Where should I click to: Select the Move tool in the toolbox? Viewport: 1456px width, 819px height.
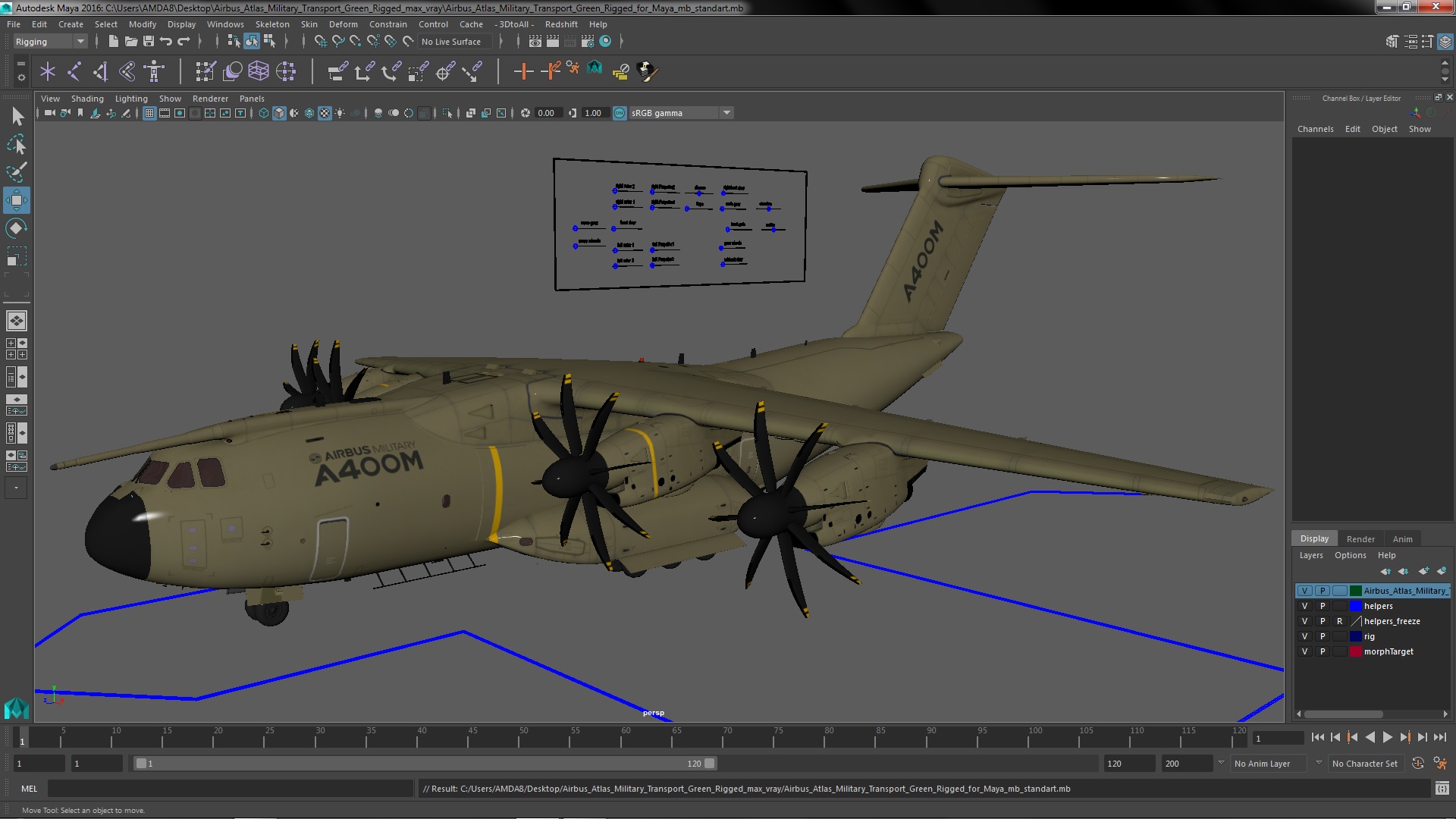click(16, 200)
